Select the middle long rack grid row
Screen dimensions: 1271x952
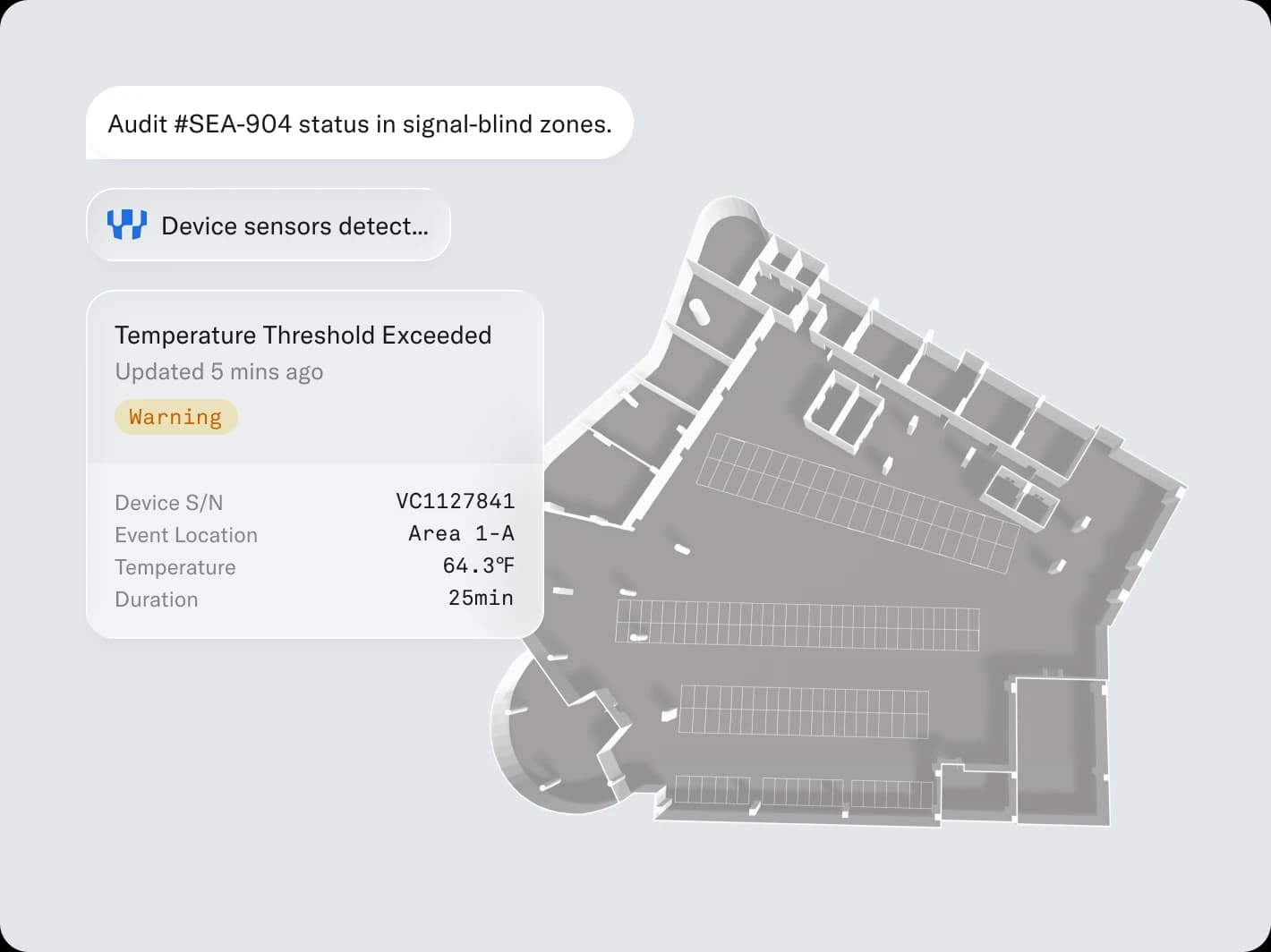(797, 625)
